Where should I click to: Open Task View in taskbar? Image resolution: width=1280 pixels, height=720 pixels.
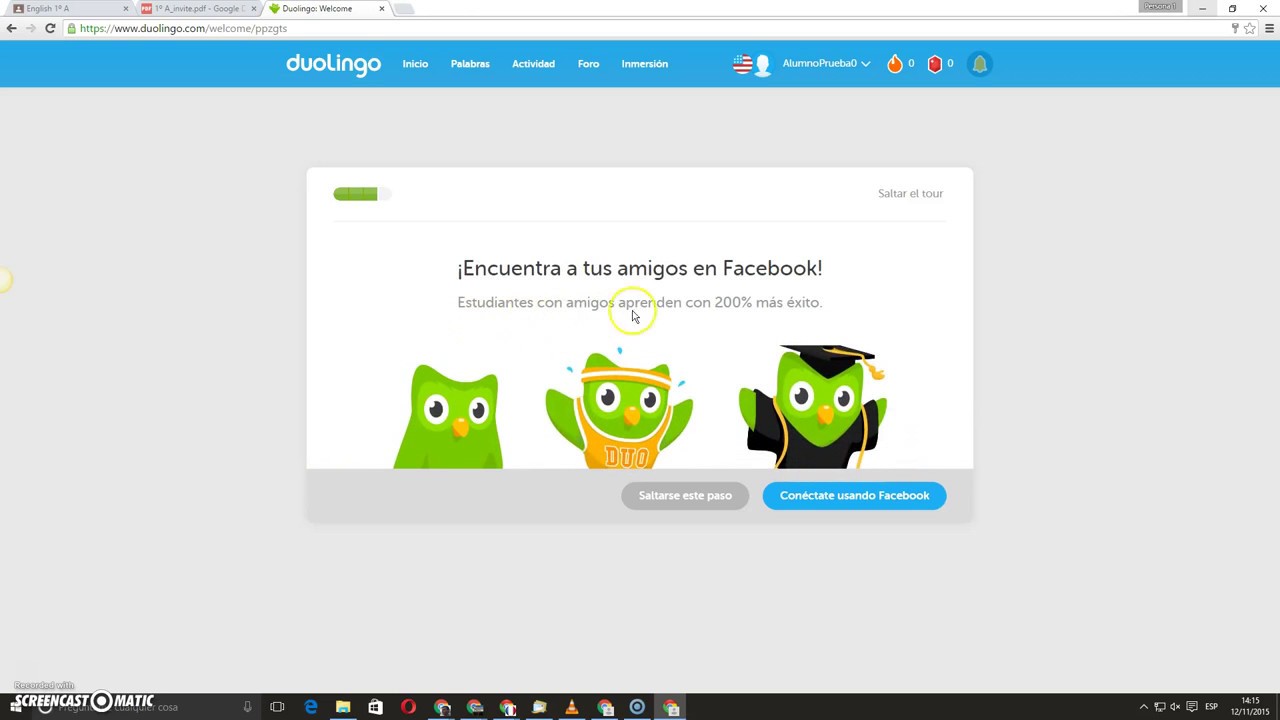277,707
